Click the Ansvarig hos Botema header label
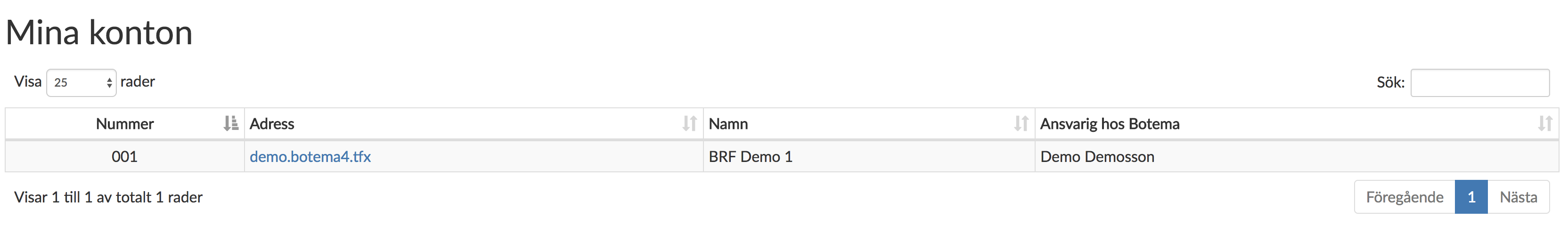Screen dimensions: 1568x226 1109,124
